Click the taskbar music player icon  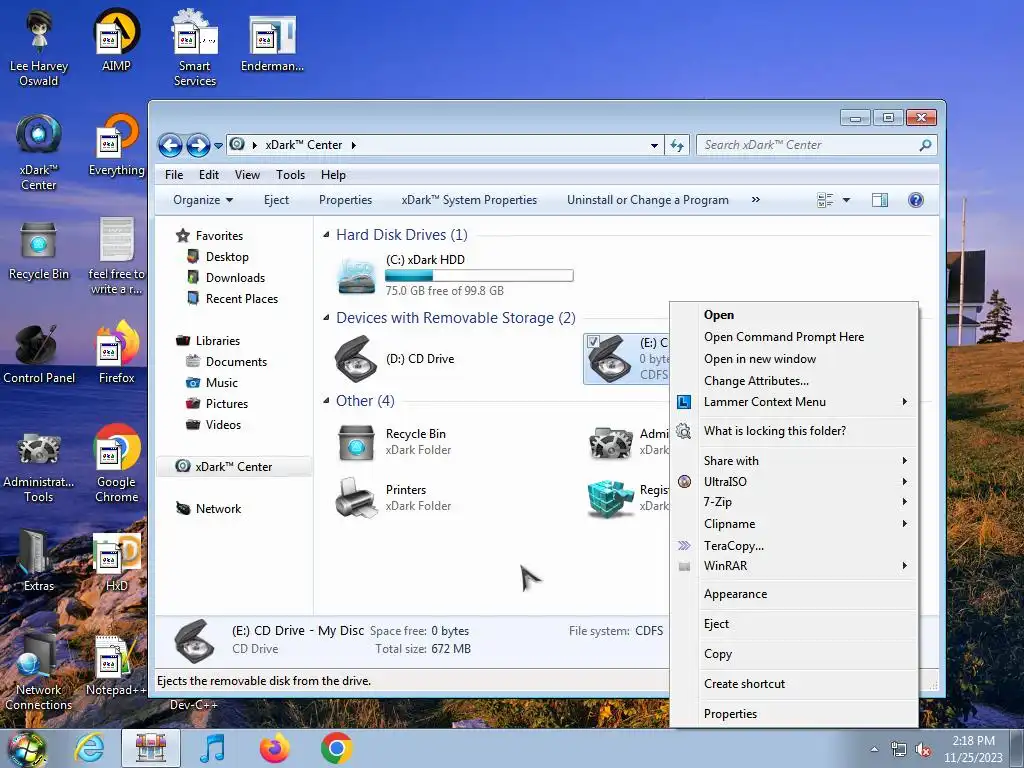pos(212,748)
